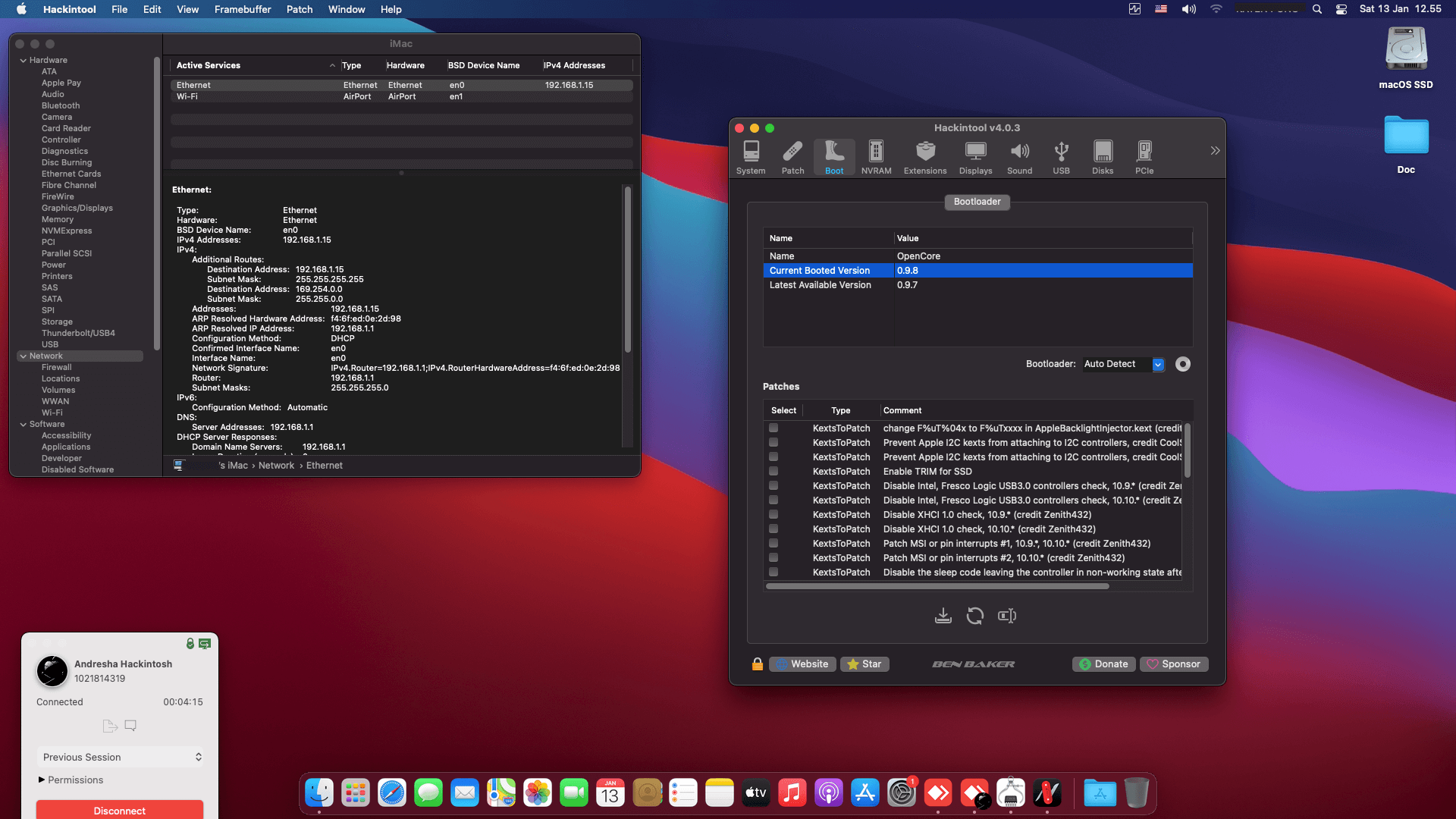This screenshot has width=1456, height=819.
Task: Check the USB3.0 controllers check 10.9 checkbox
Action: tap(773, 486)
